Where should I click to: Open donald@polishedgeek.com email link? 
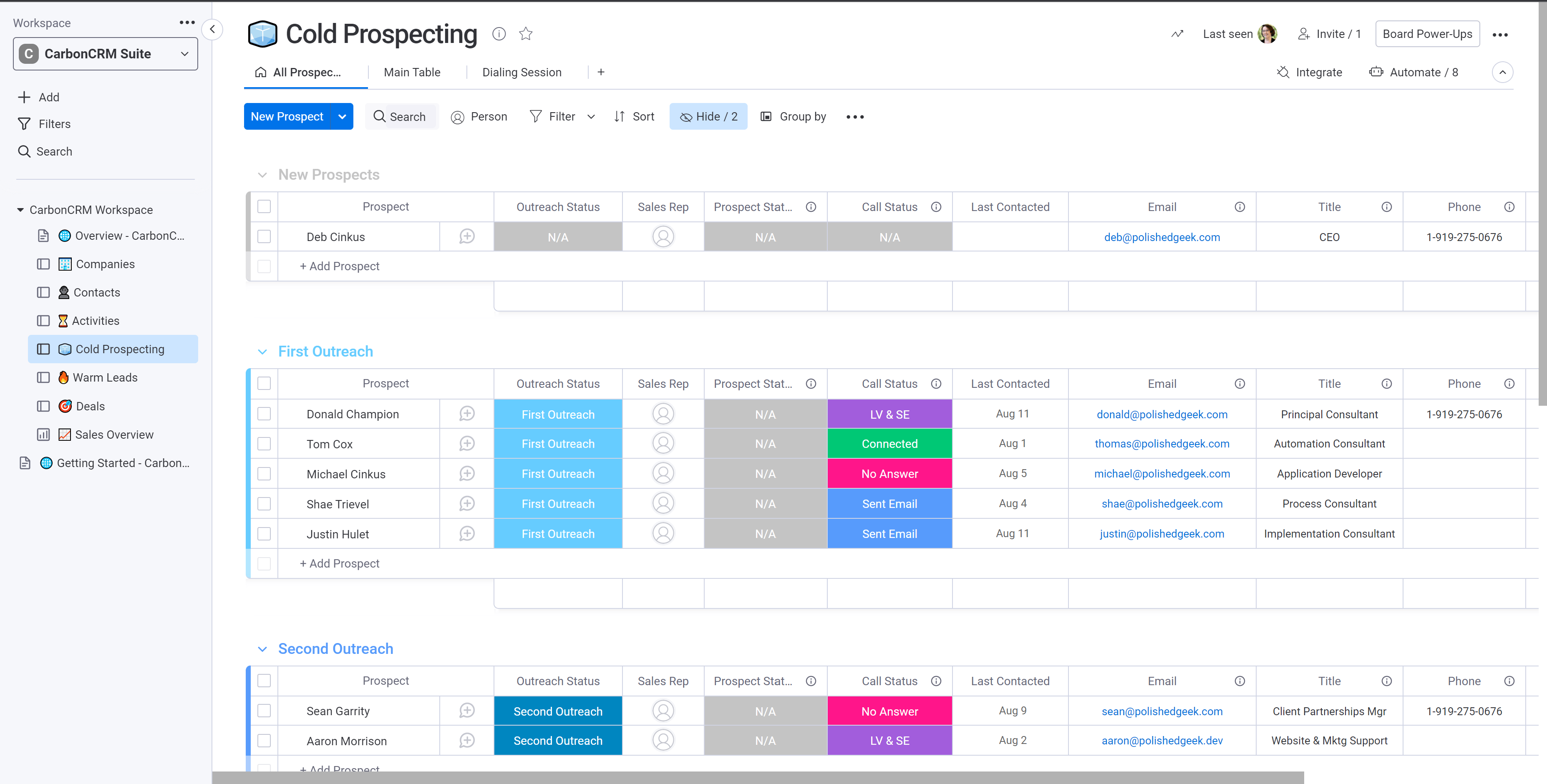[1162, 414]
